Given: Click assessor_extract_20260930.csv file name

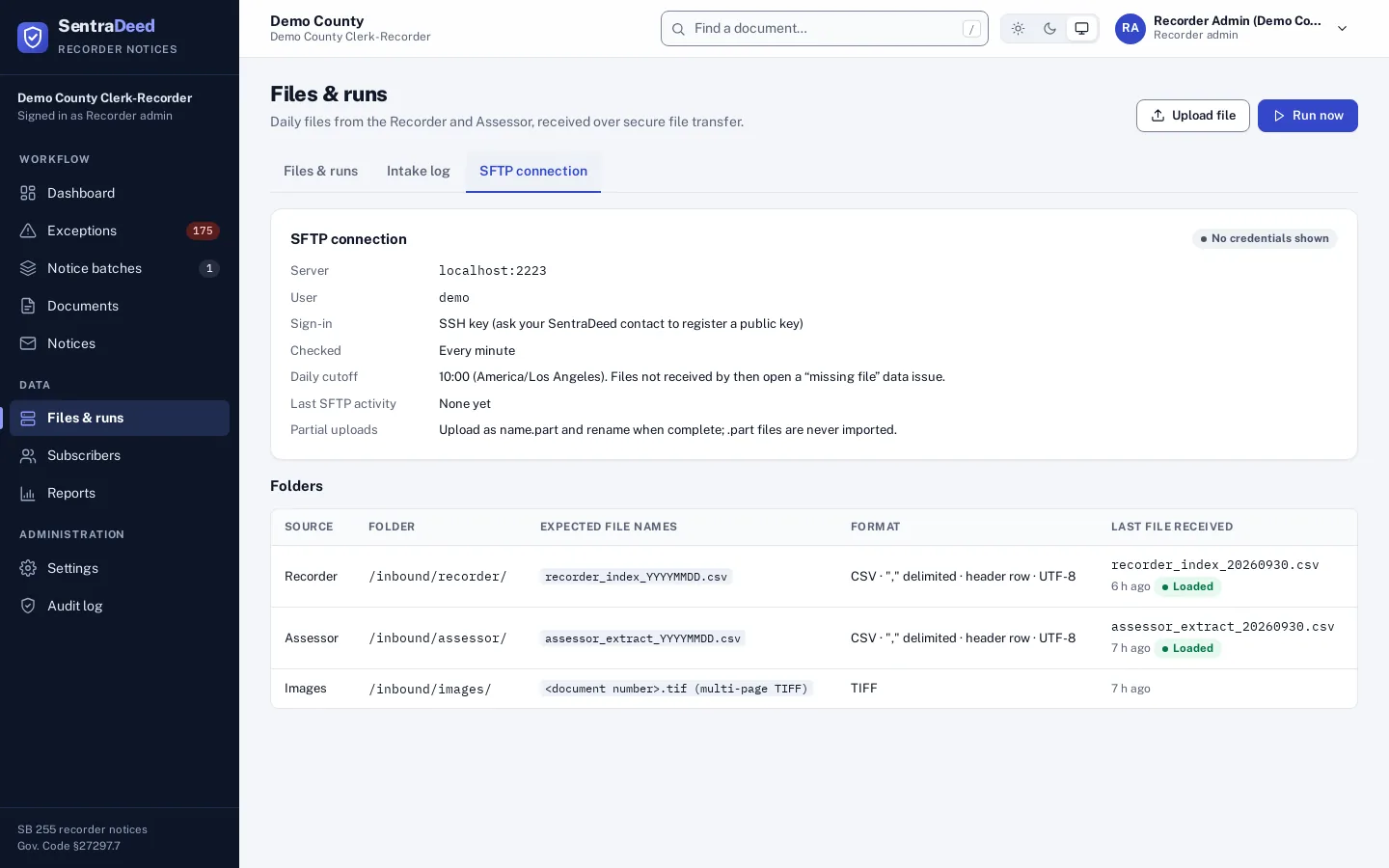Looking at the screenshot, I should coord(1222,627).
